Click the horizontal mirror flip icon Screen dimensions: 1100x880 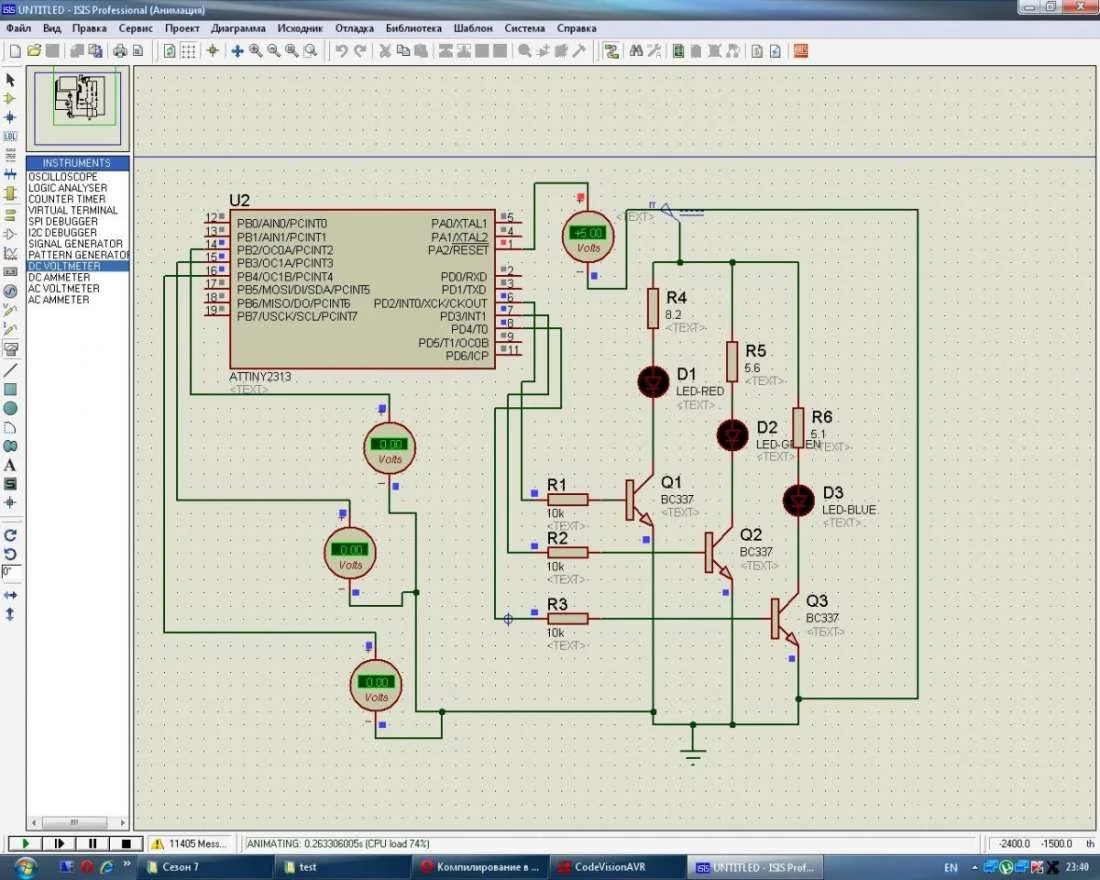tap(10, 594)
